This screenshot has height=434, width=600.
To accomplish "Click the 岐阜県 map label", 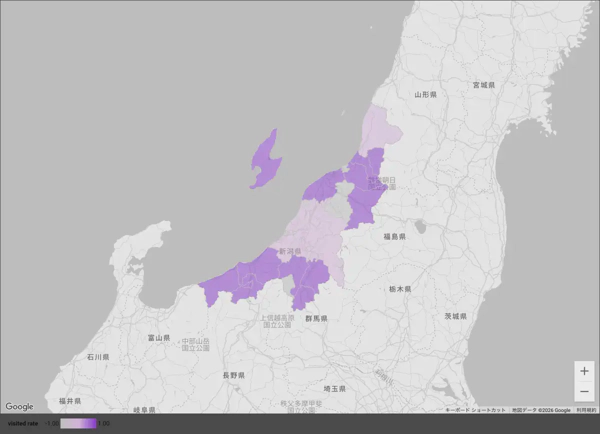I will click(x=144, y=410).
